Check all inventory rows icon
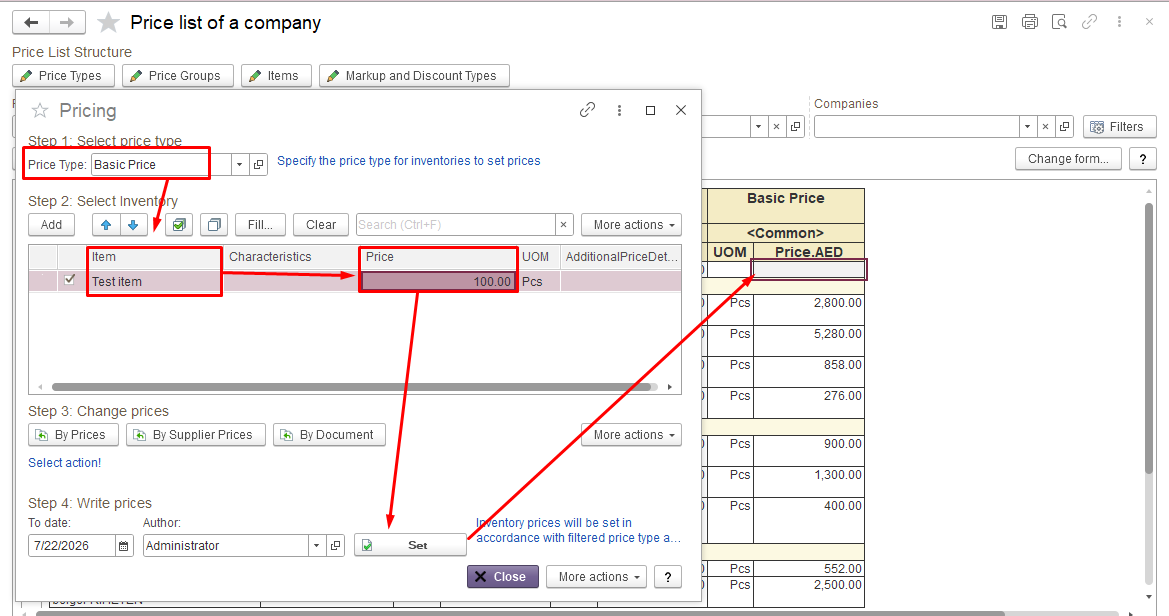This screenshot has height=616, width=1169. (179, 224)
